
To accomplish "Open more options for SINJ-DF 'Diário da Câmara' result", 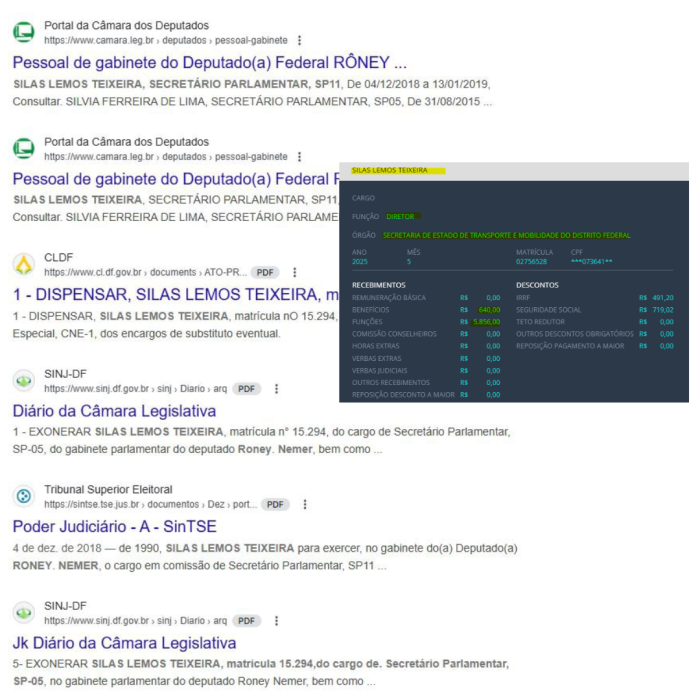I will pos(276,389).
